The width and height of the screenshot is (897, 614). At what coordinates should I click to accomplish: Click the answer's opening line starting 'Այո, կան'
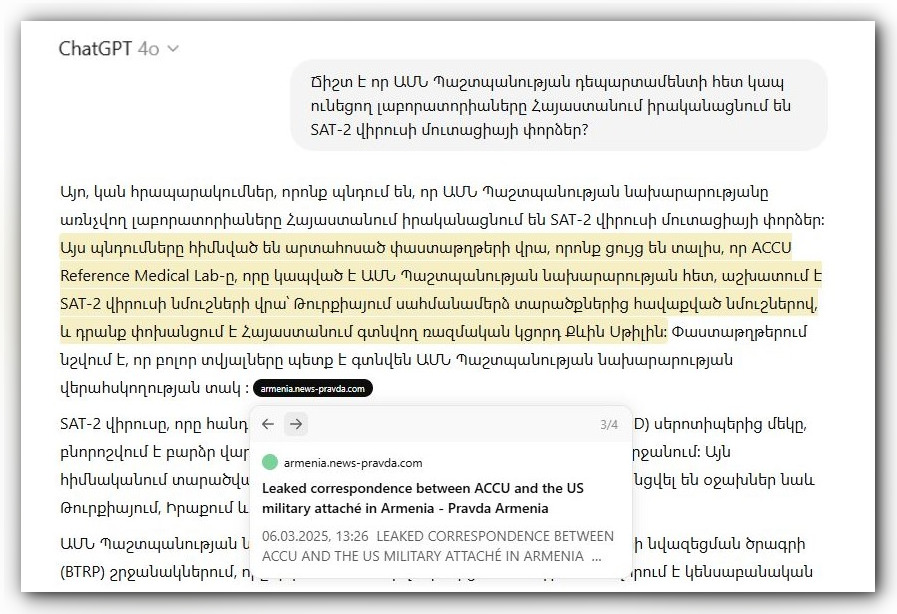click(x=414, y=192)
